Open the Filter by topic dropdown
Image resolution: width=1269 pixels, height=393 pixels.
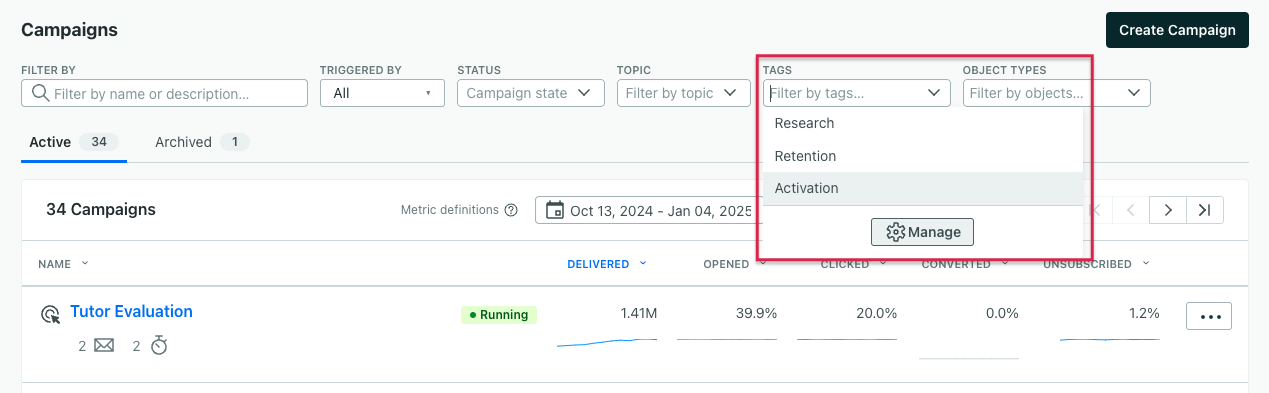tap(684, 93)
